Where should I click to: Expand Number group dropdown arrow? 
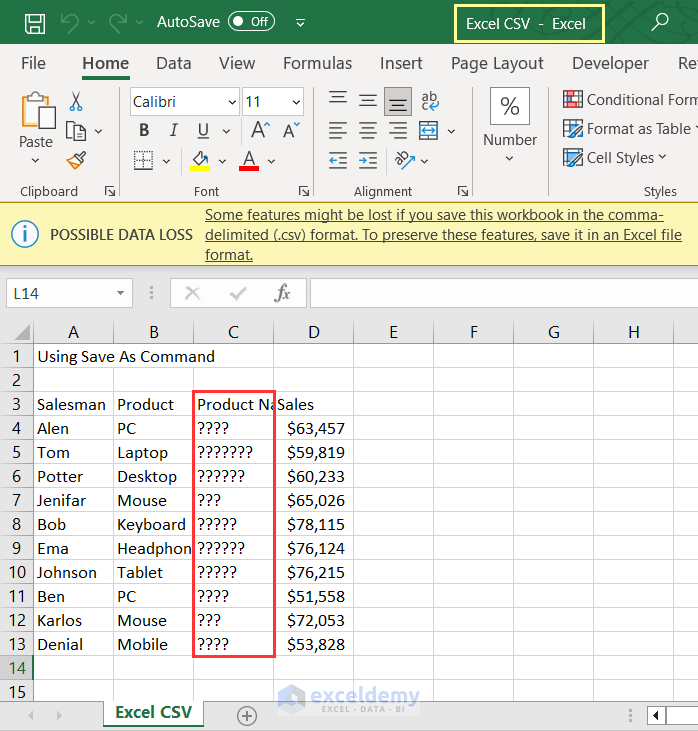click(510, 159)
